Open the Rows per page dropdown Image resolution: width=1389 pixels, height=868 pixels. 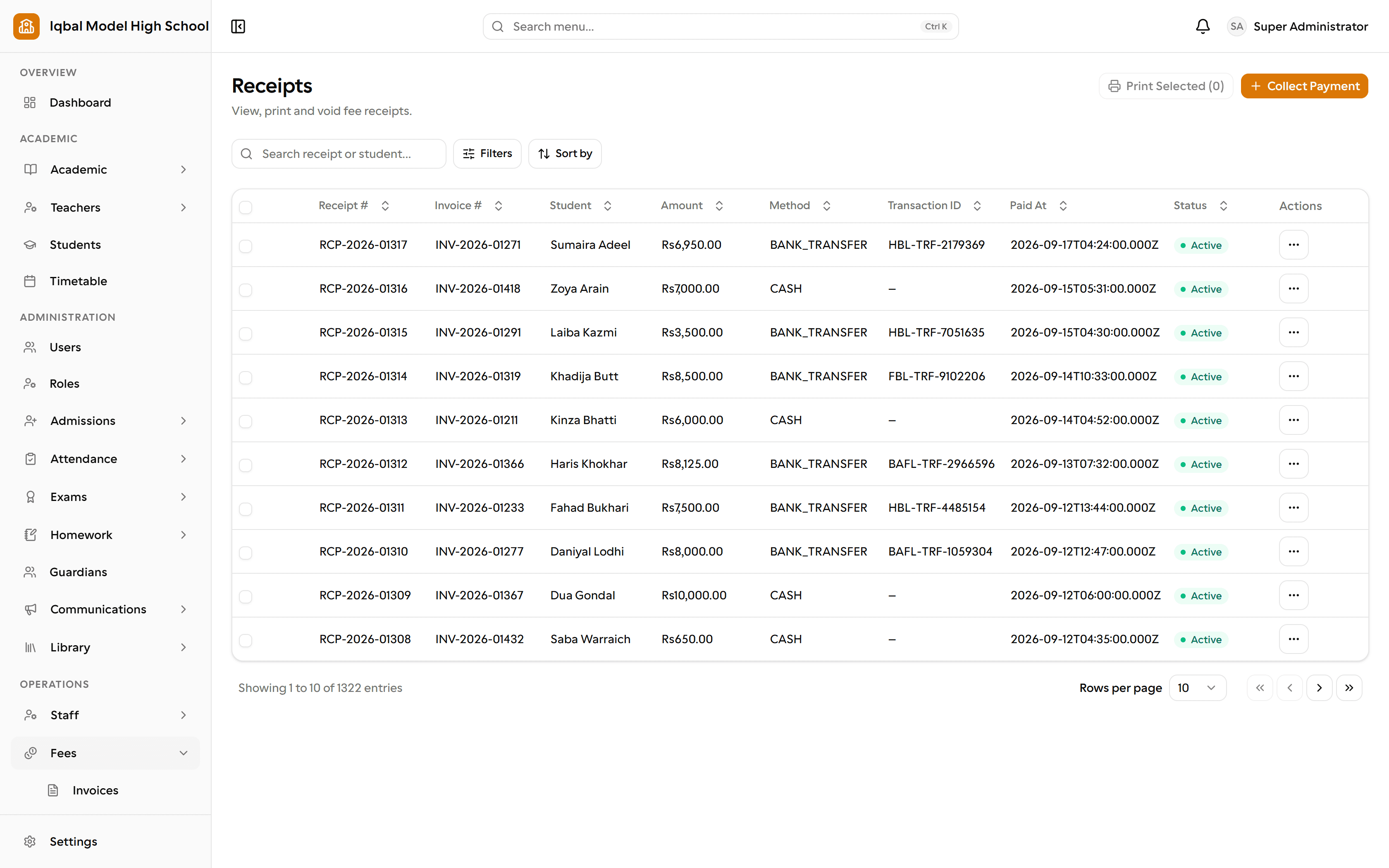click(x=1197, y=688)
